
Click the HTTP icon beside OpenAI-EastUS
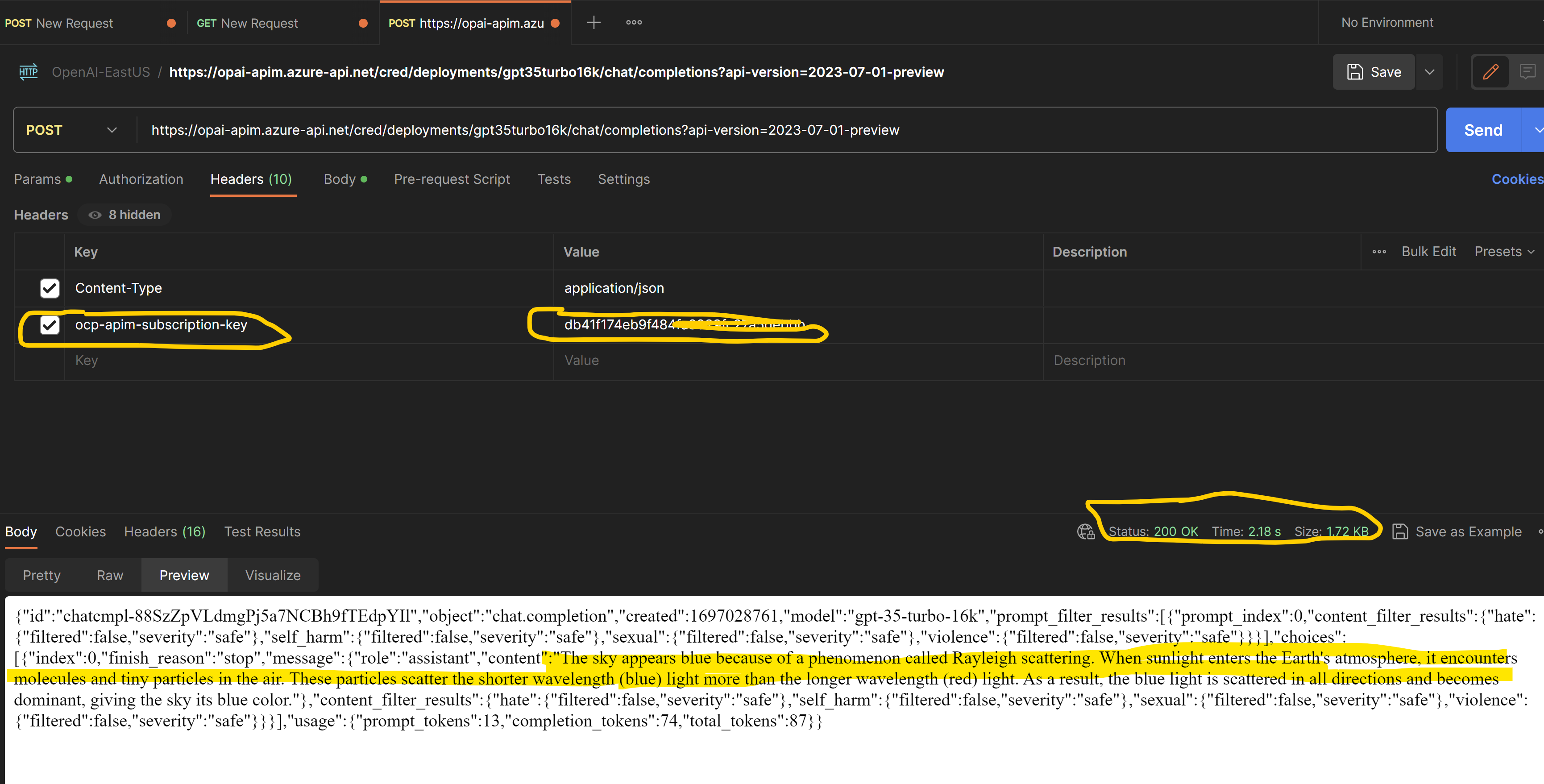click(28, 71)
